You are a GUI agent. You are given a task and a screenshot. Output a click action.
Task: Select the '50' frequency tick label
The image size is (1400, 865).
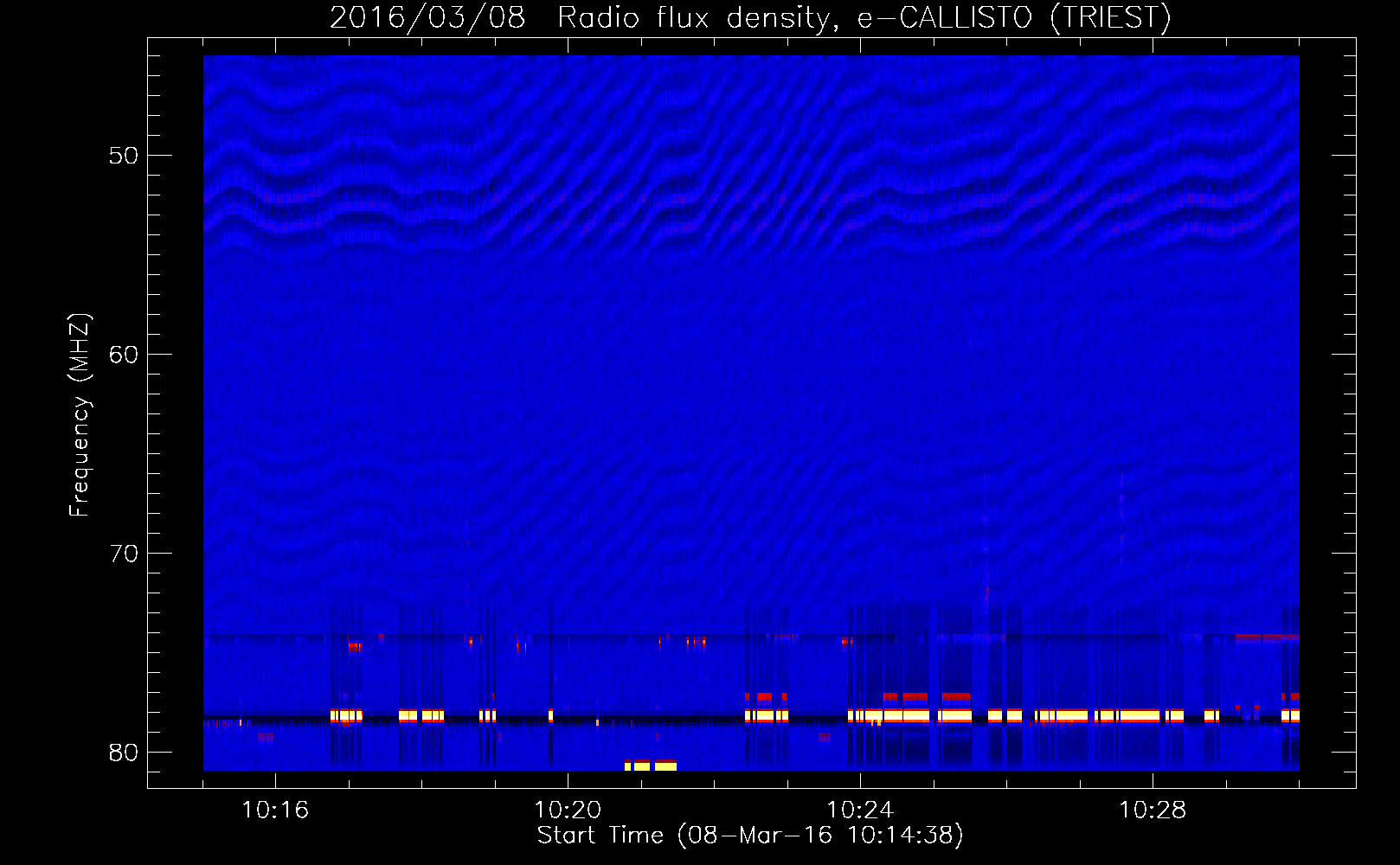(124, 156)
